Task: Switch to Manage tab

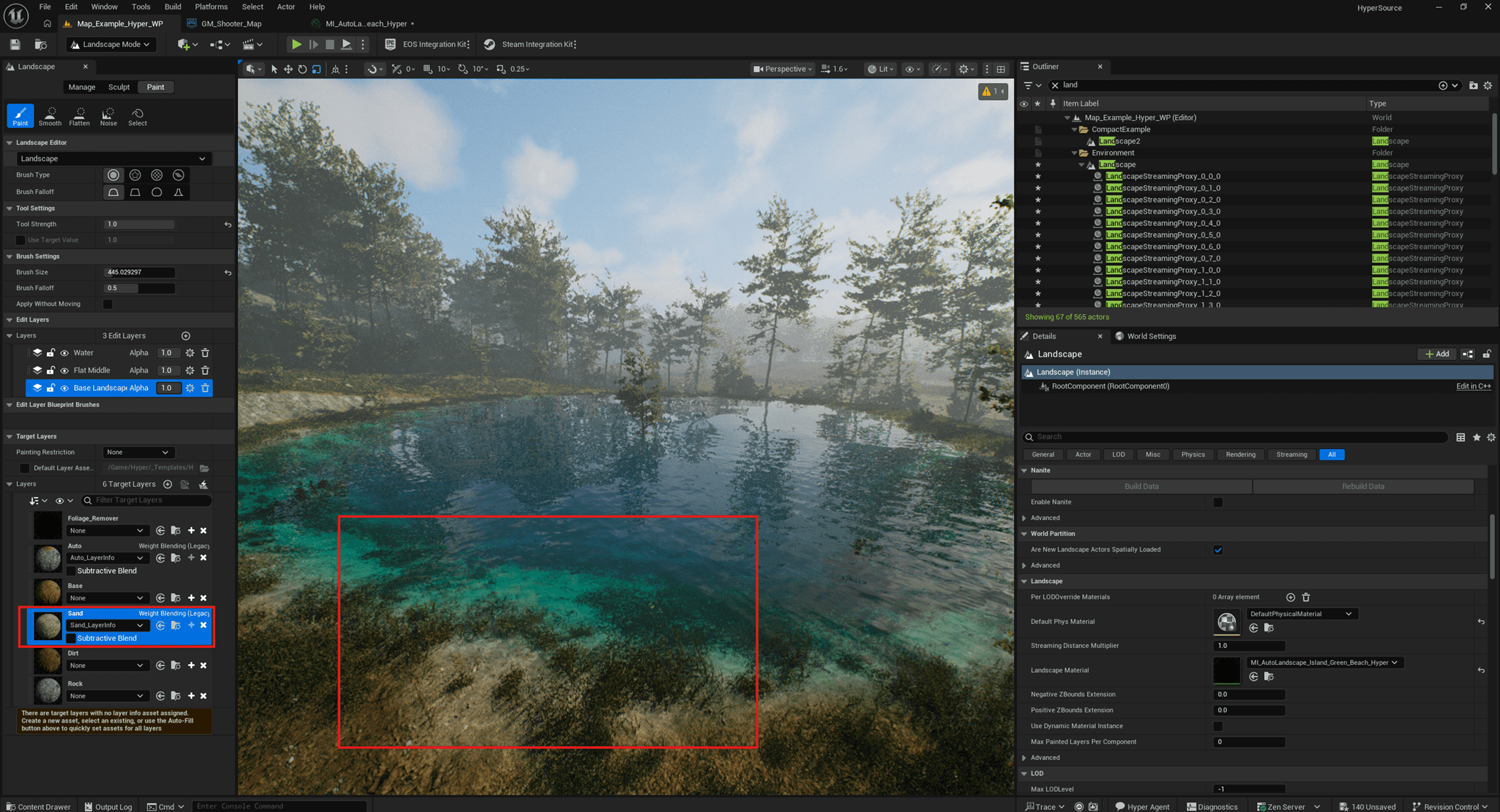Action: pos(82,87)
